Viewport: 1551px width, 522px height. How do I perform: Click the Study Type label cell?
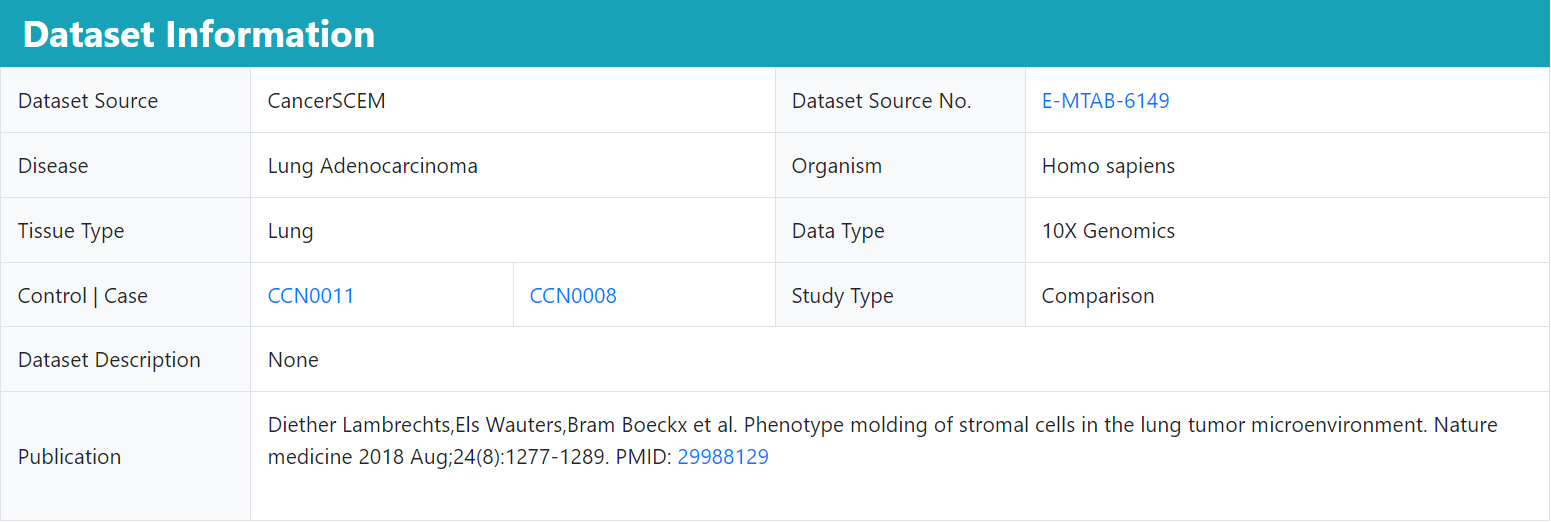(x=900, y=296)
